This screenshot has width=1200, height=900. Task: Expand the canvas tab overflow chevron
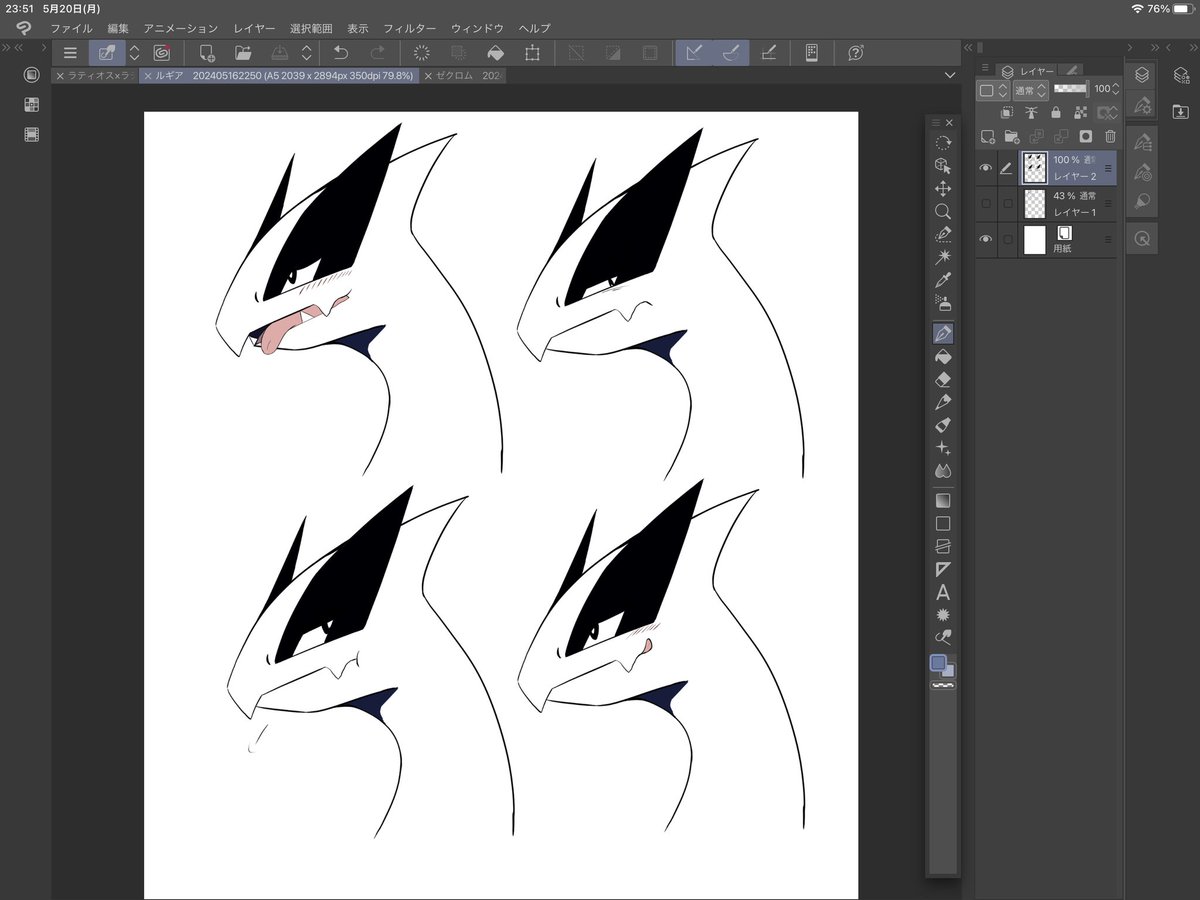pyautogui.click(x=949, y=75)
